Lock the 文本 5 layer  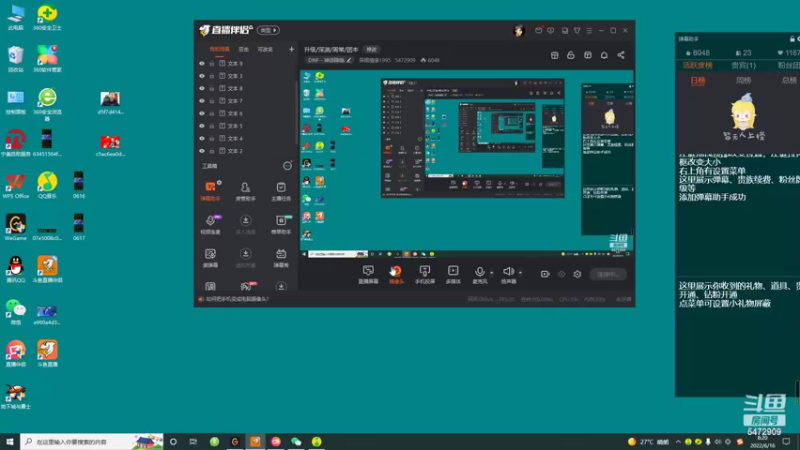[x=212, y=126]
